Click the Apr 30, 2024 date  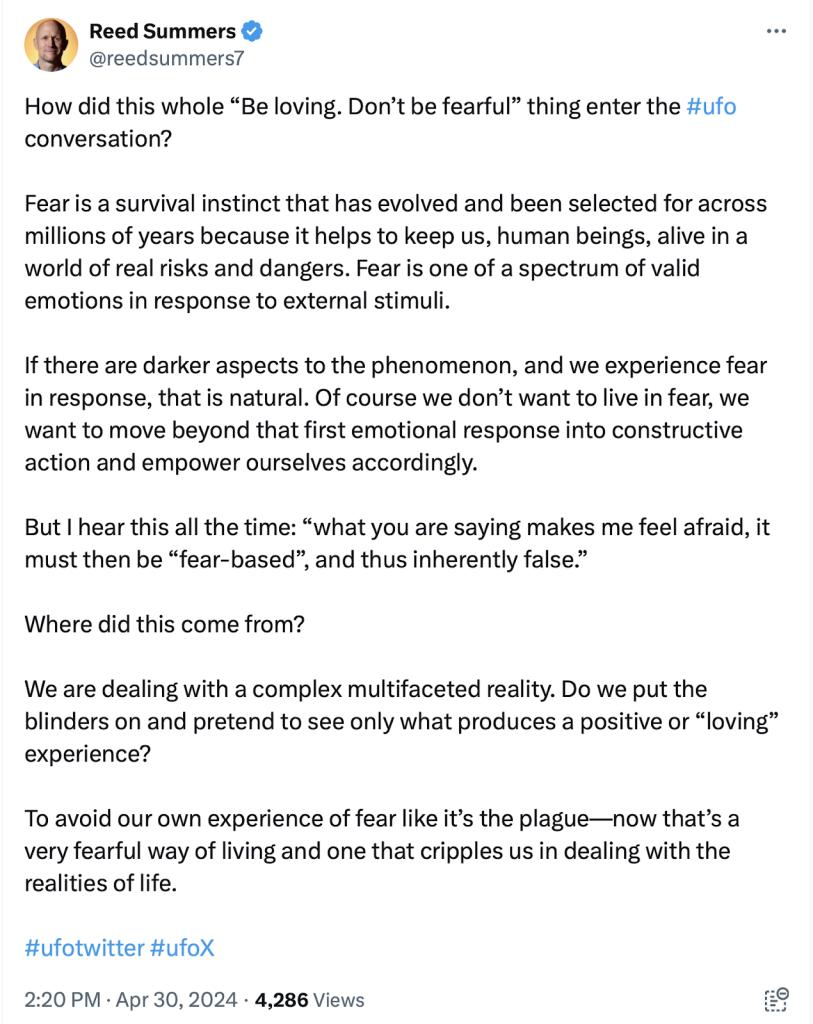pyautogui.click(x=176, y=1000)
